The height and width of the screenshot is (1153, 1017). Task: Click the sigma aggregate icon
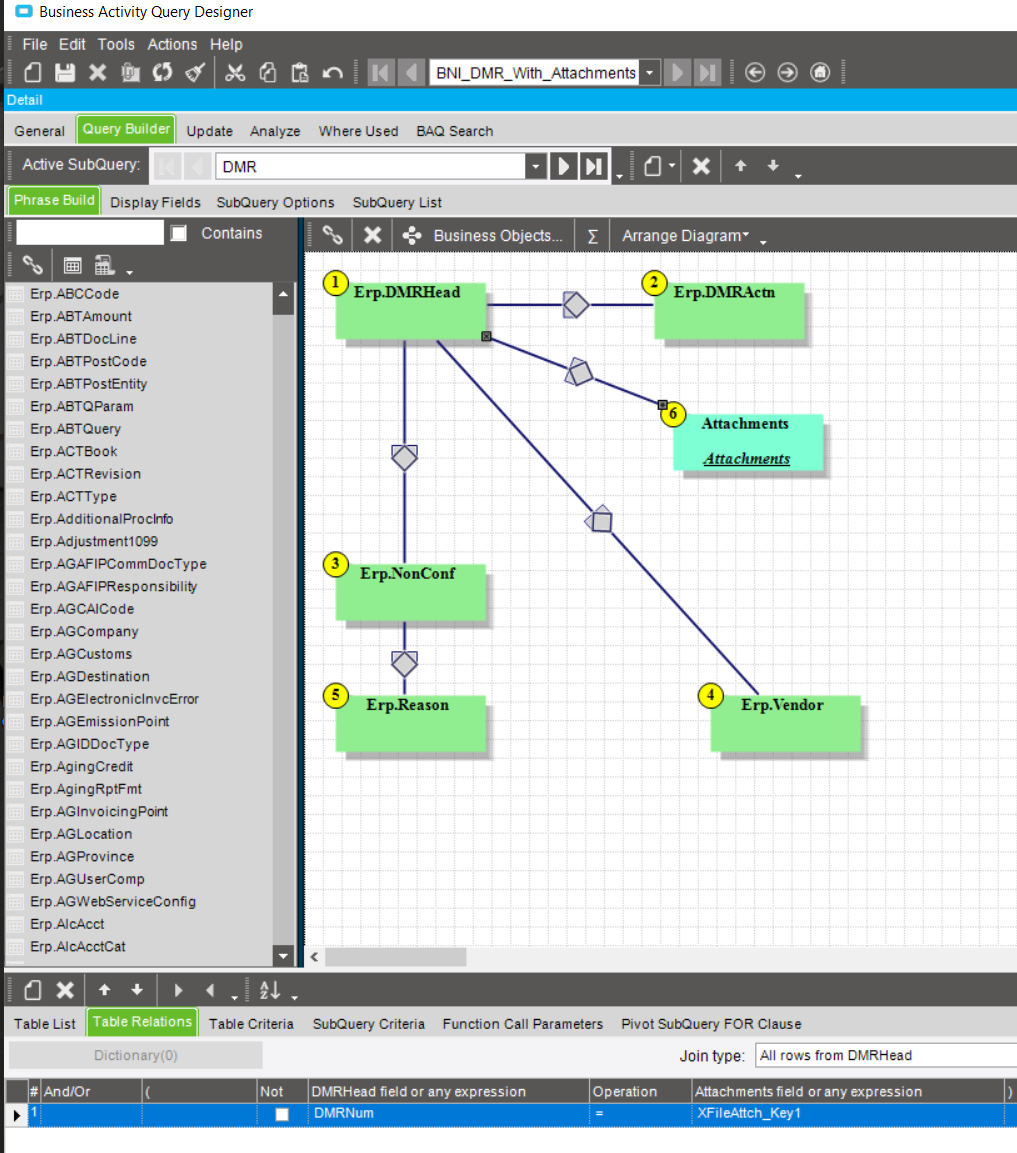click(x=593, y=236)
